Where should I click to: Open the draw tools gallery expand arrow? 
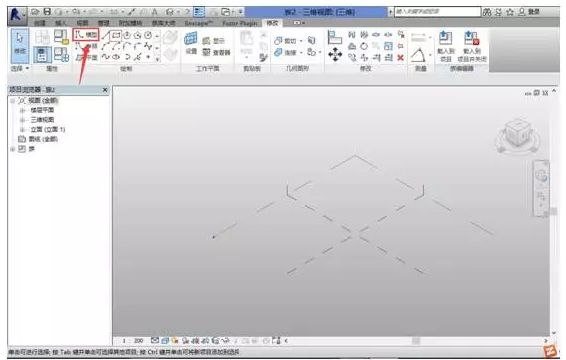pos(157,58)
